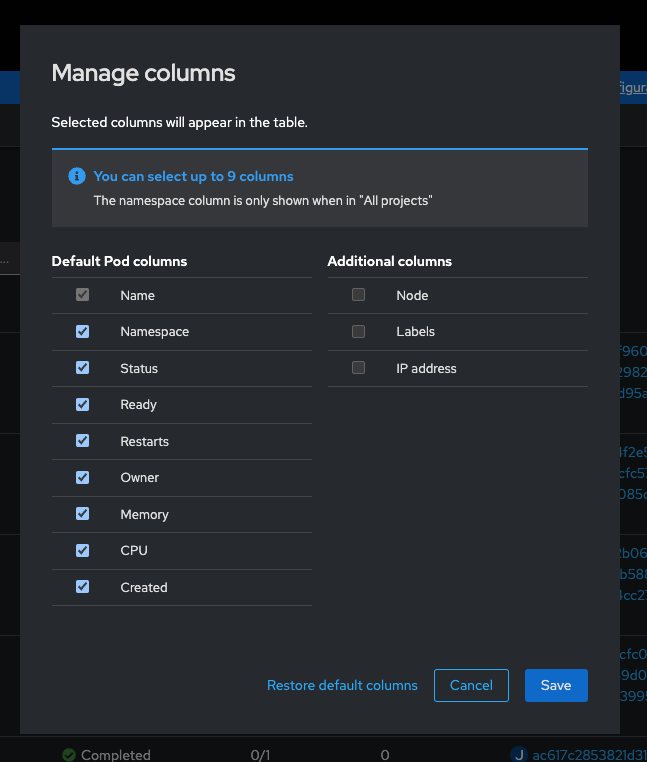Click the Manage columns dialog title
Image resolution: width=647 pixels, height=762 pixels.
(143, 73)
